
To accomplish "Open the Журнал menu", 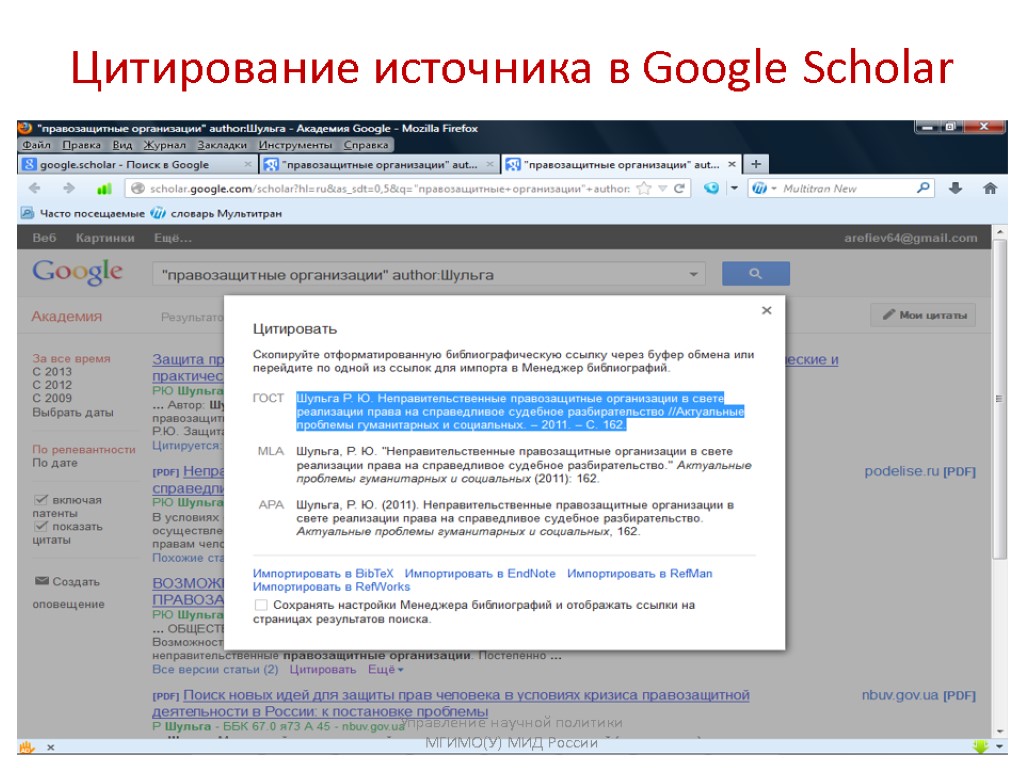I will pos(165,145).
